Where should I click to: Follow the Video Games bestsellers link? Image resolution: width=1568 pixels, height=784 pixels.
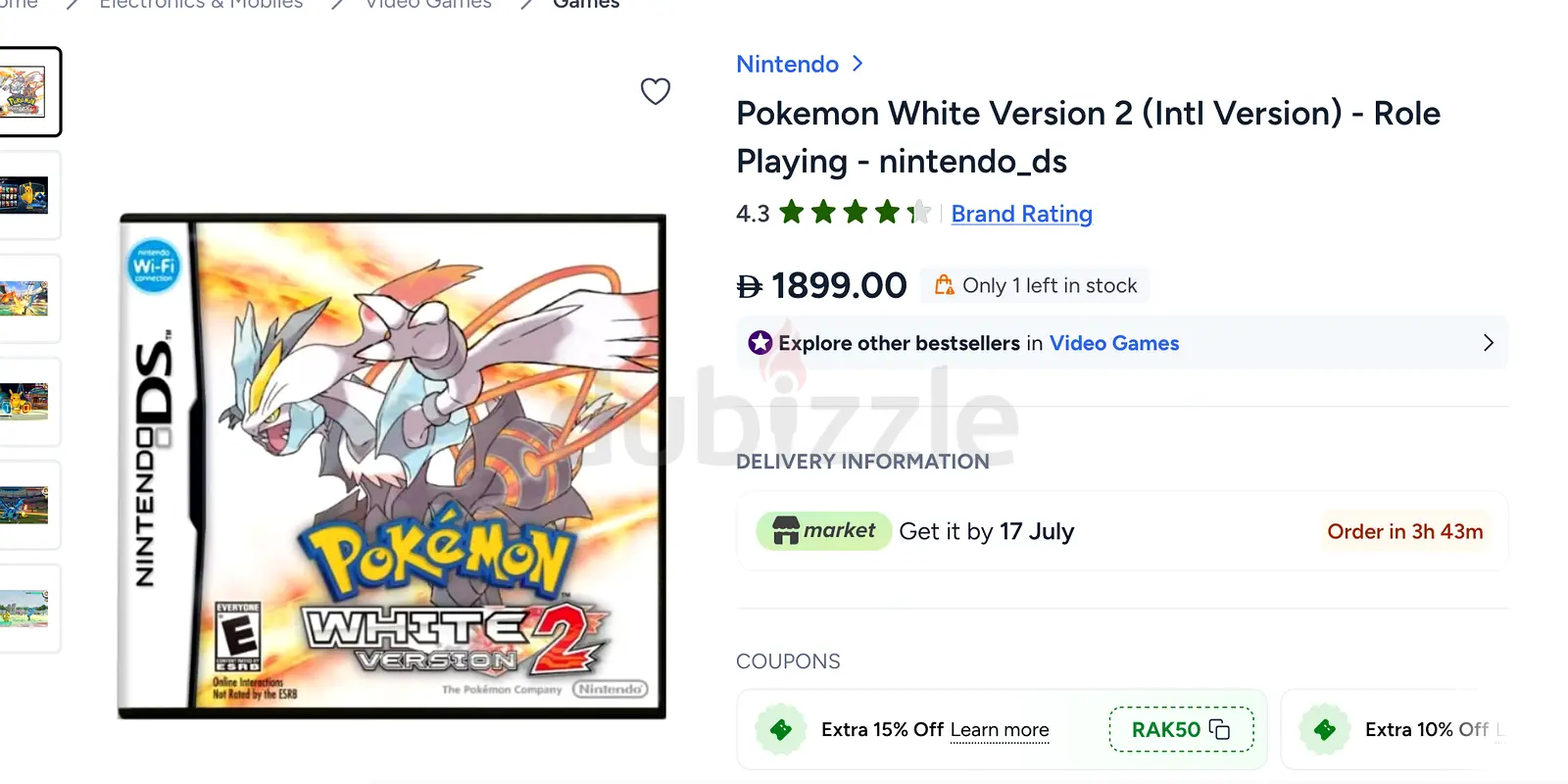coord(1114,343)
